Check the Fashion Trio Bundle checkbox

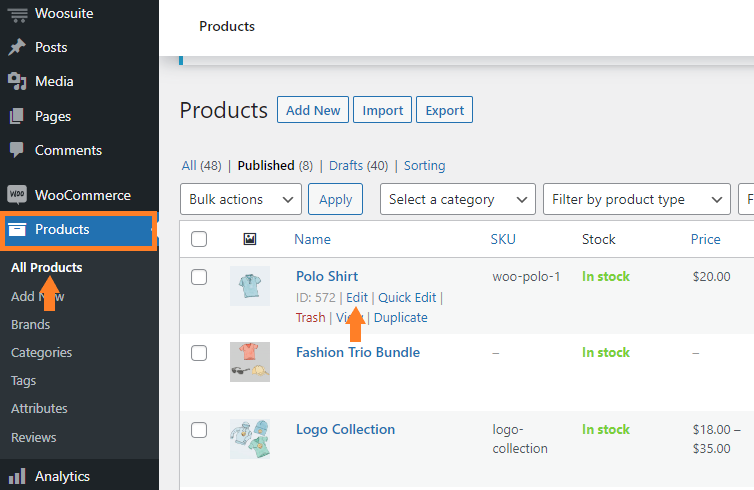(199, 353)
